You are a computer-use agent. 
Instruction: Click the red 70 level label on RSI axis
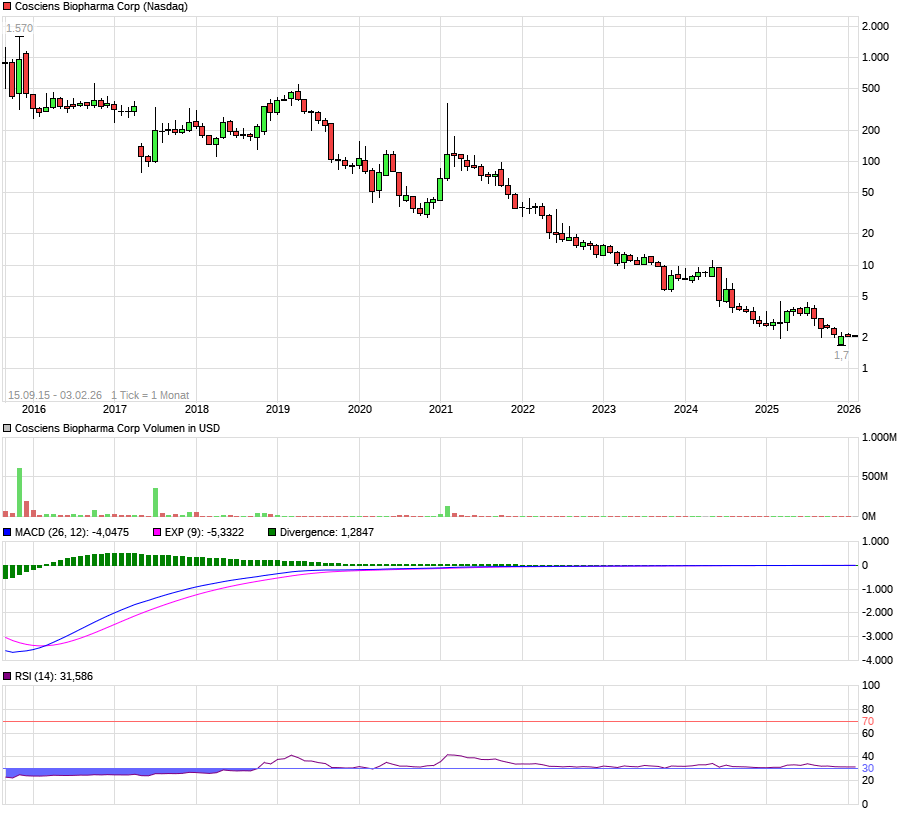click(868, 721)
